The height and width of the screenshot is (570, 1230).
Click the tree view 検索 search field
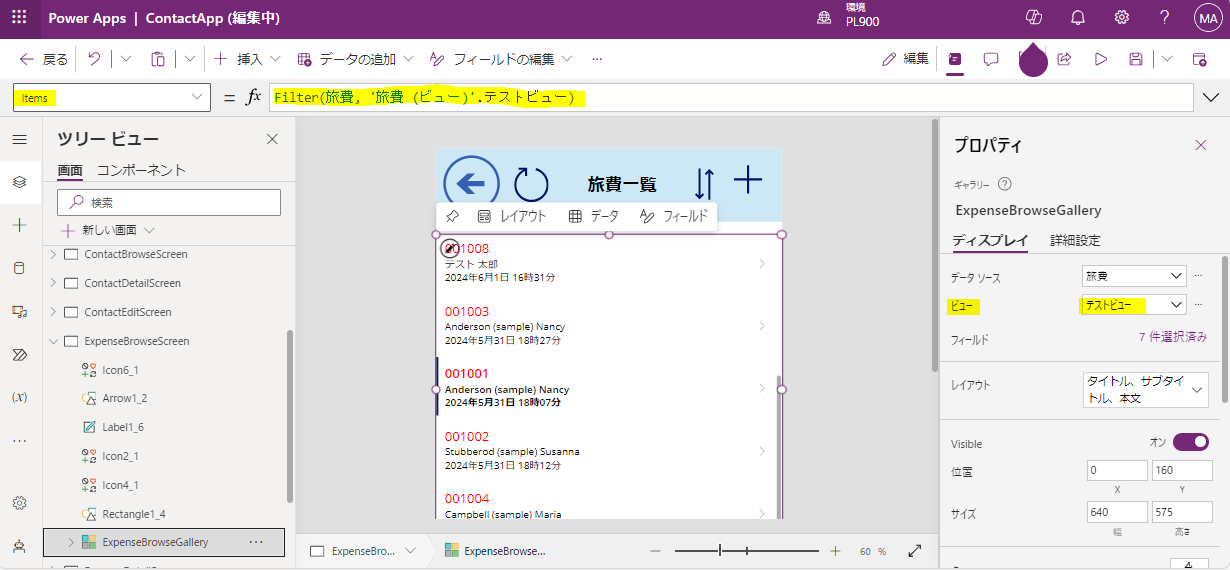tap(169, 202)
